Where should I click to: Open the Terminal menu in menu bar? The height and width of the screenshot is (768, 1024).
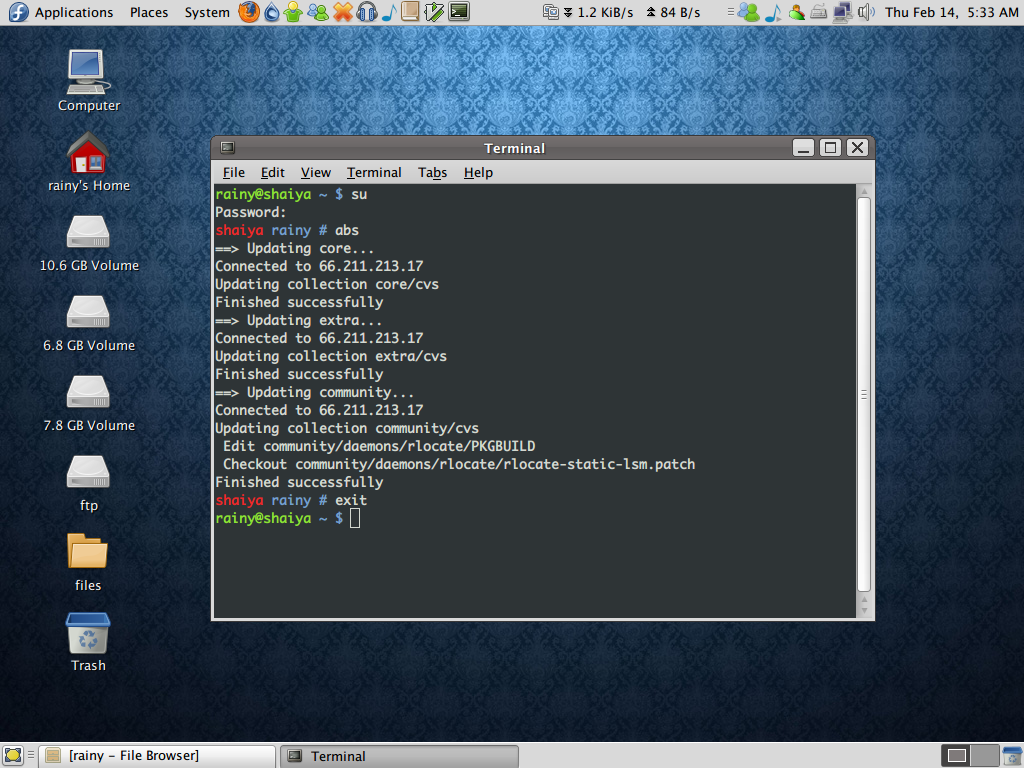[374, 172]
